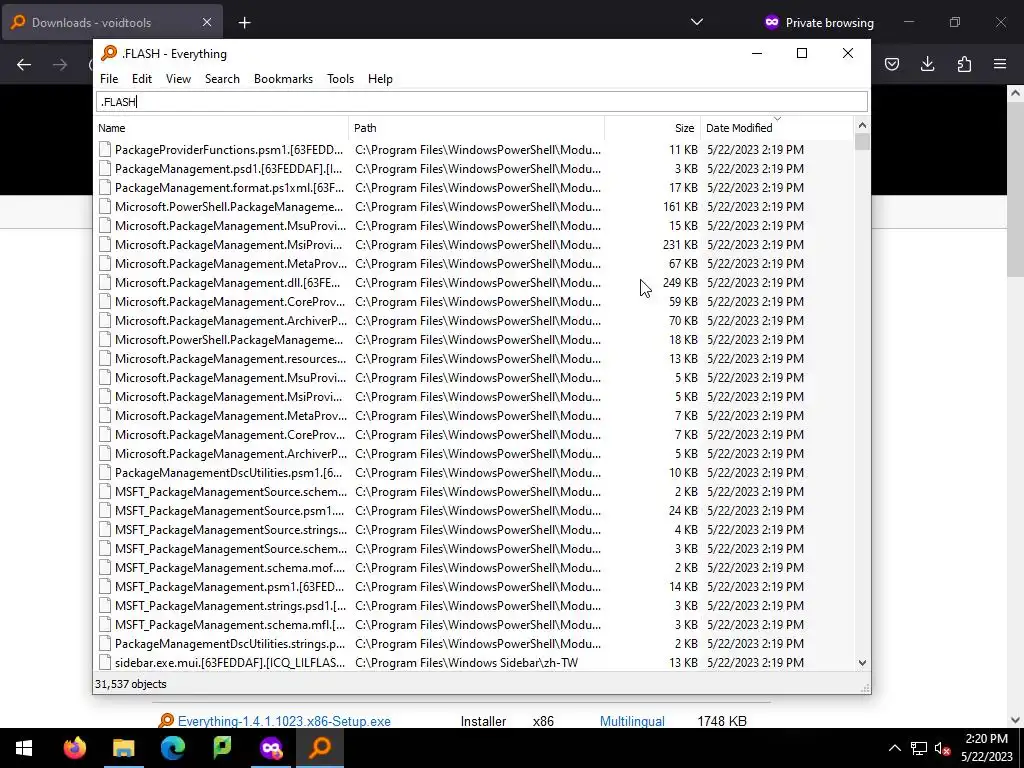The height and width of the screenshot is (768, 1024).
Task: Minimize the Everything window
Action: pyautogui.click(x=757, y=54)
